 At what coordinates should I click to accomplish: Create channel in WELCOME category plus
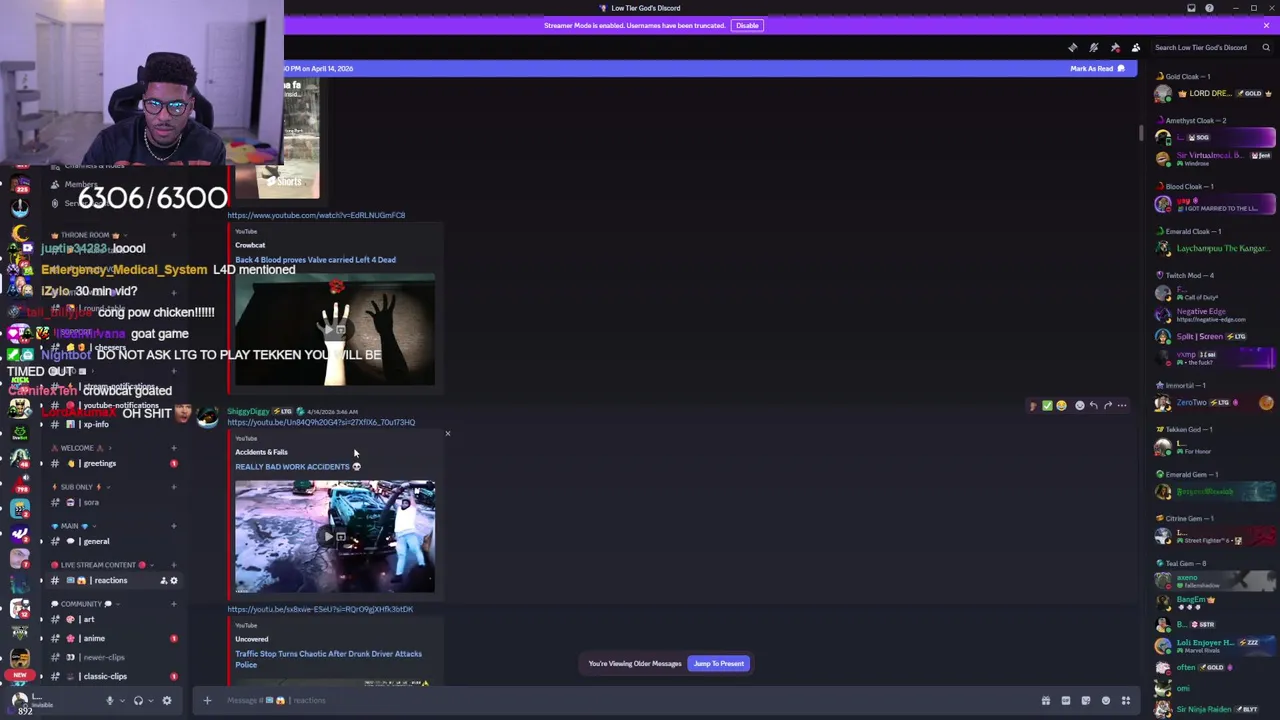pyautogui.click(x=173, y=448)
